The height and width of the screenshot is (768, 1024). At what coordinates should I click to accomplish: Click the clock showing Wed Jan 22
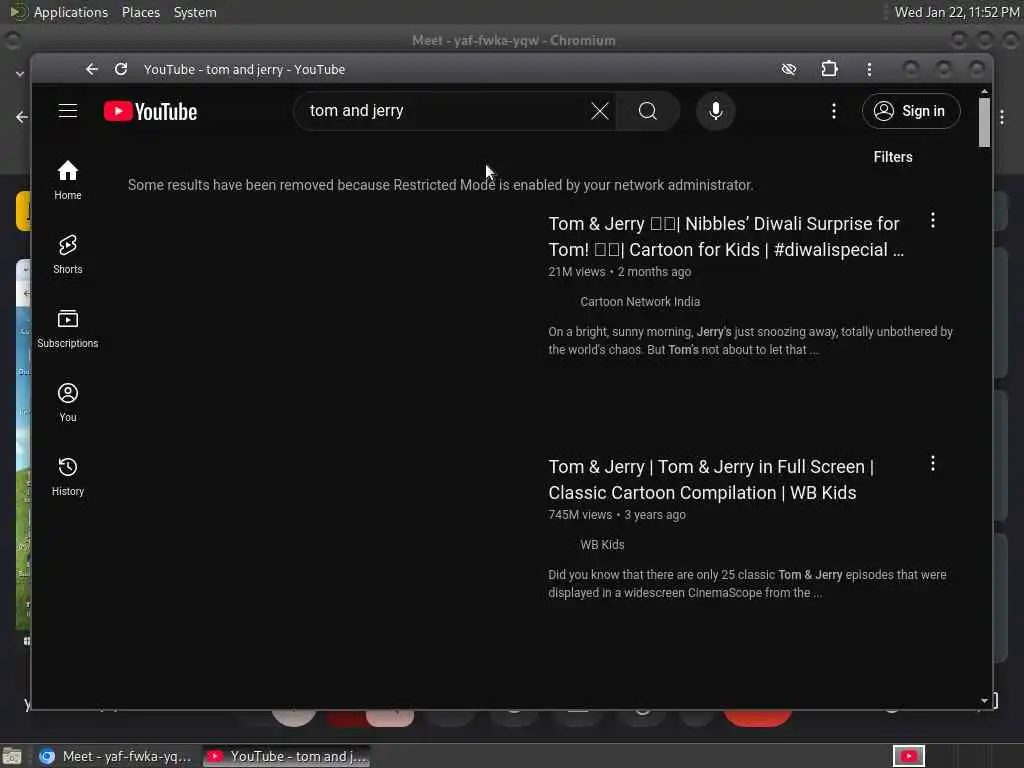(x=957, y=12)
